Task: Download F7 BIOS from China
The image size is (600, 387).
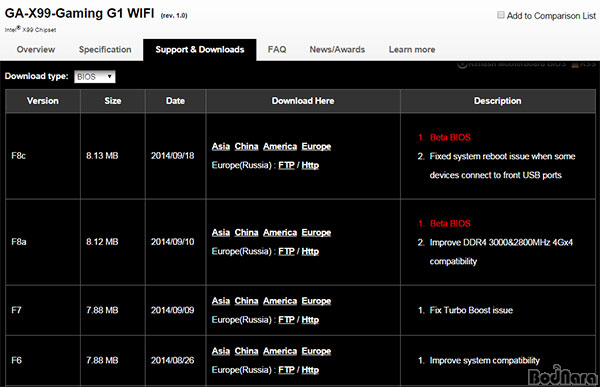Action: (246, 301)
